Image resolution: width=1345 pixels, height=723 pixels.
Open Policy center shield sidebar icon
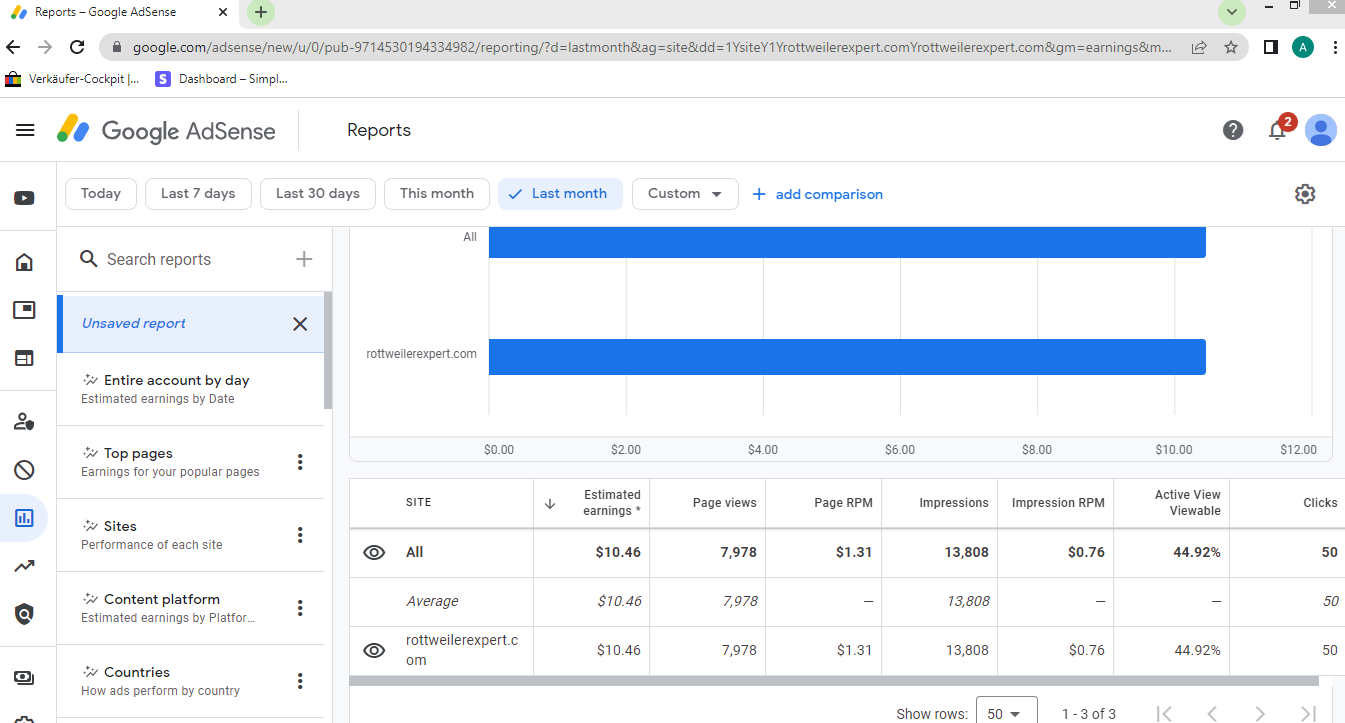(x=24, y=614)
